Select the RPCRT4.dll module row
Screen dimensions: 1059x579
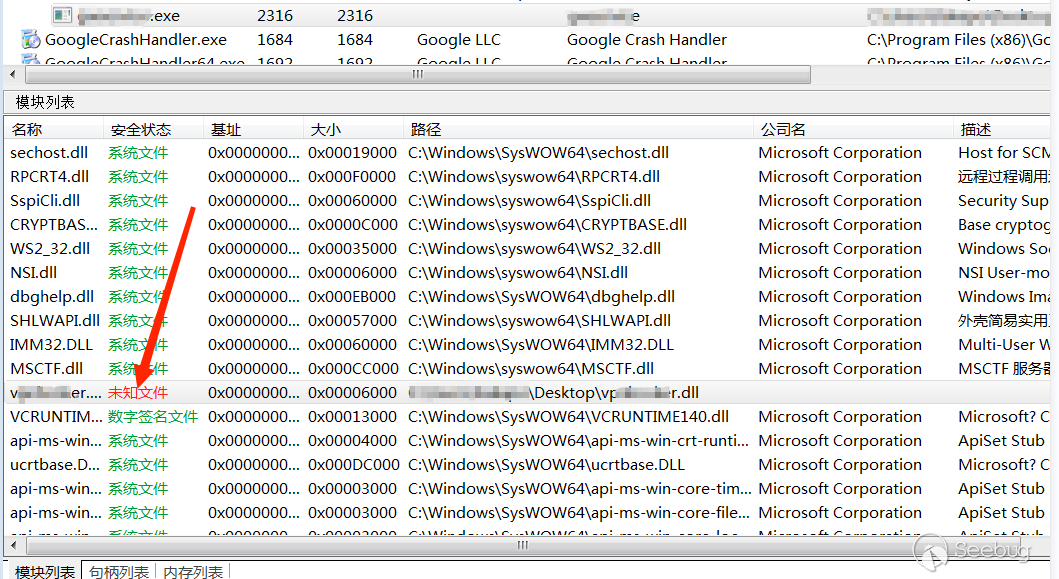(527, 177)
